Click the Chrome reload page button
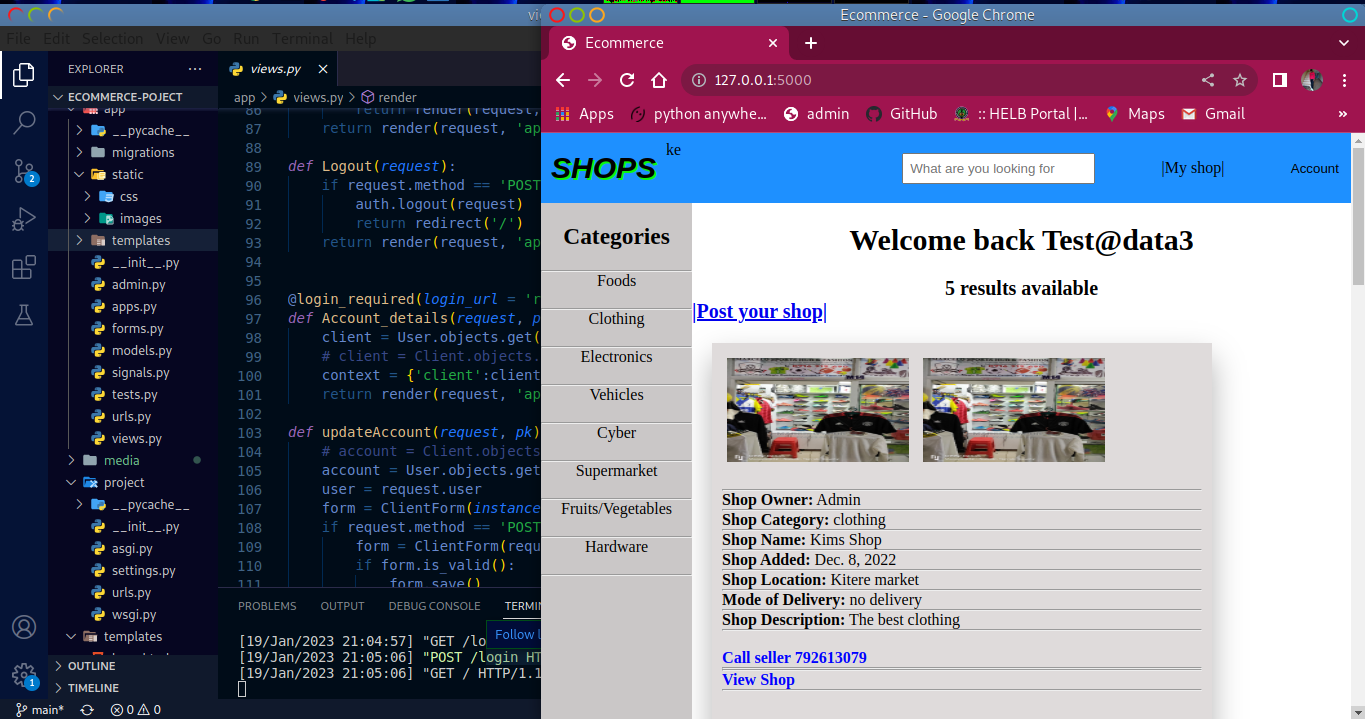The image size is (1365, 719). point(627,80)
